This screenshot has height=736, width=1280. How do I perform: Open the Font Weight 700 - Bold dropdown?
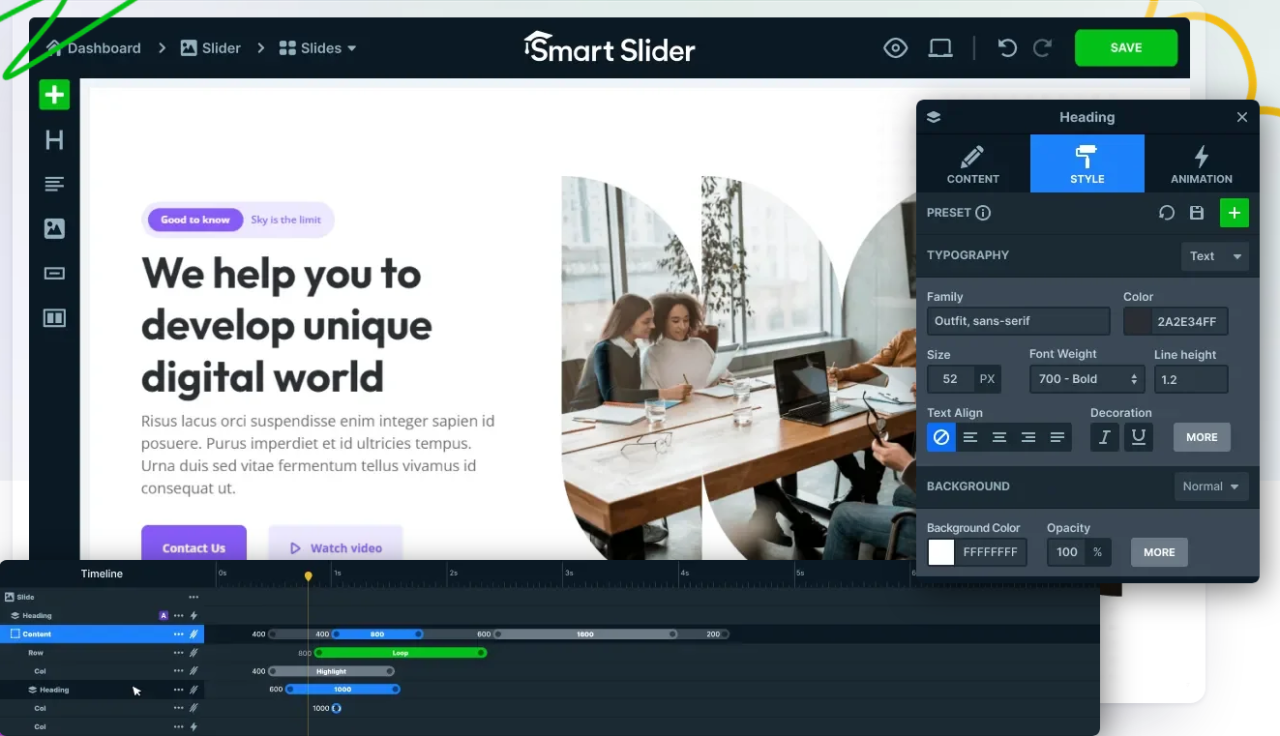tap(1086, 379)
